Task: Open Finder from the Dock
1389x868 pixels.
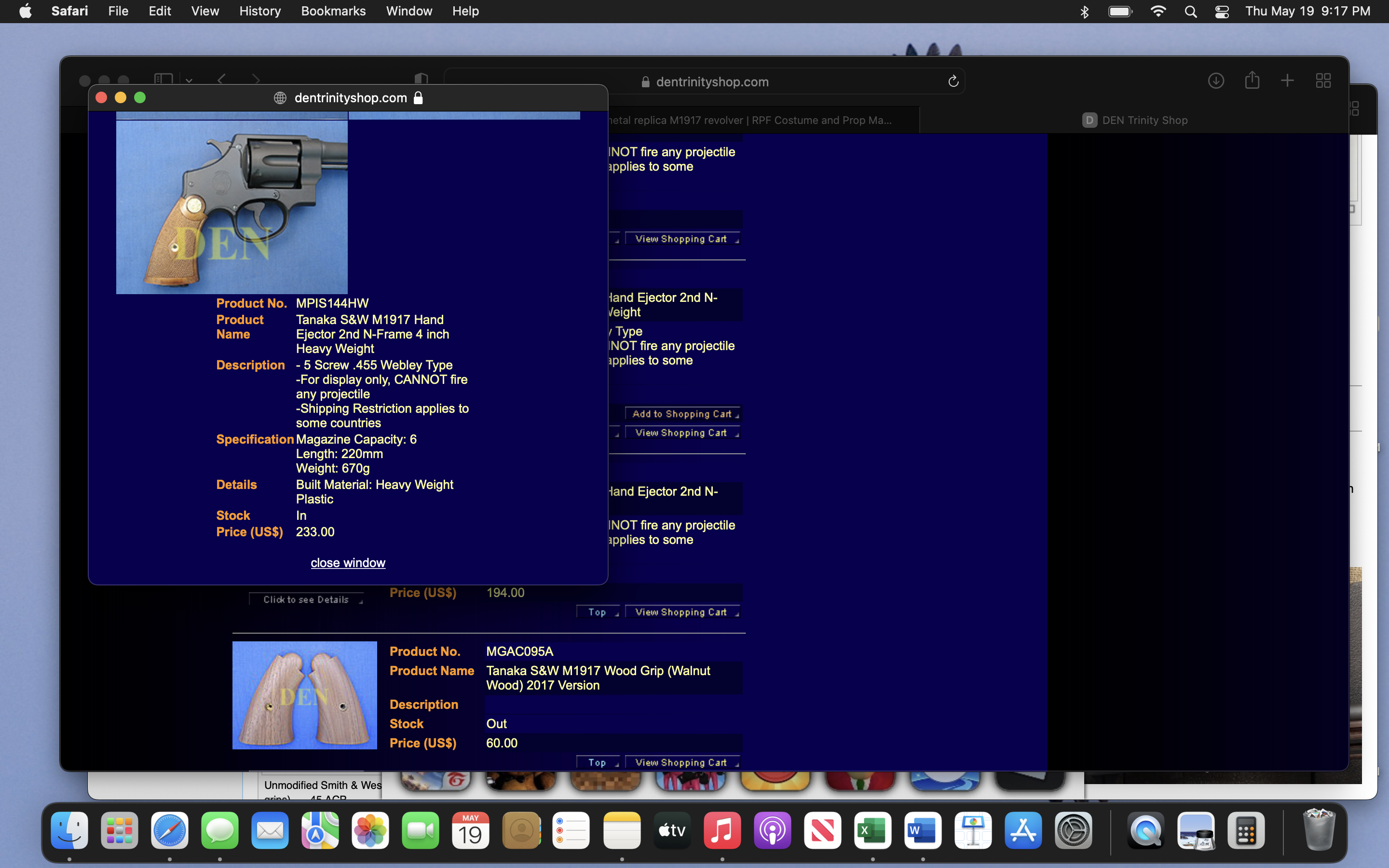Action: pyautogui.click(x=69, y=830)
